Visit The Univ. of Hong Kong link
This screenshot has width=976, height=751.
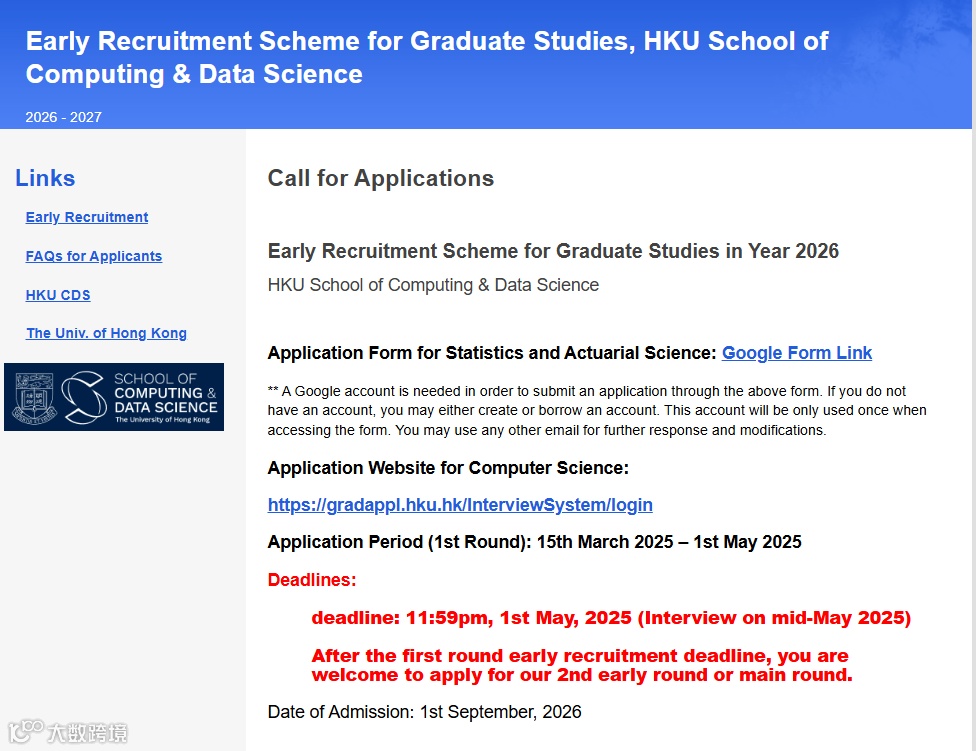pyautogui.click(x=106, y=333)
